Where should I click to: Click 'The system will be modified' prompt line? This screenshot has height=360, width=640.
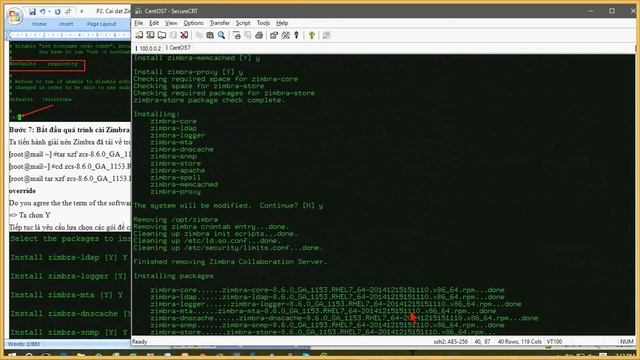pos(228,205)
